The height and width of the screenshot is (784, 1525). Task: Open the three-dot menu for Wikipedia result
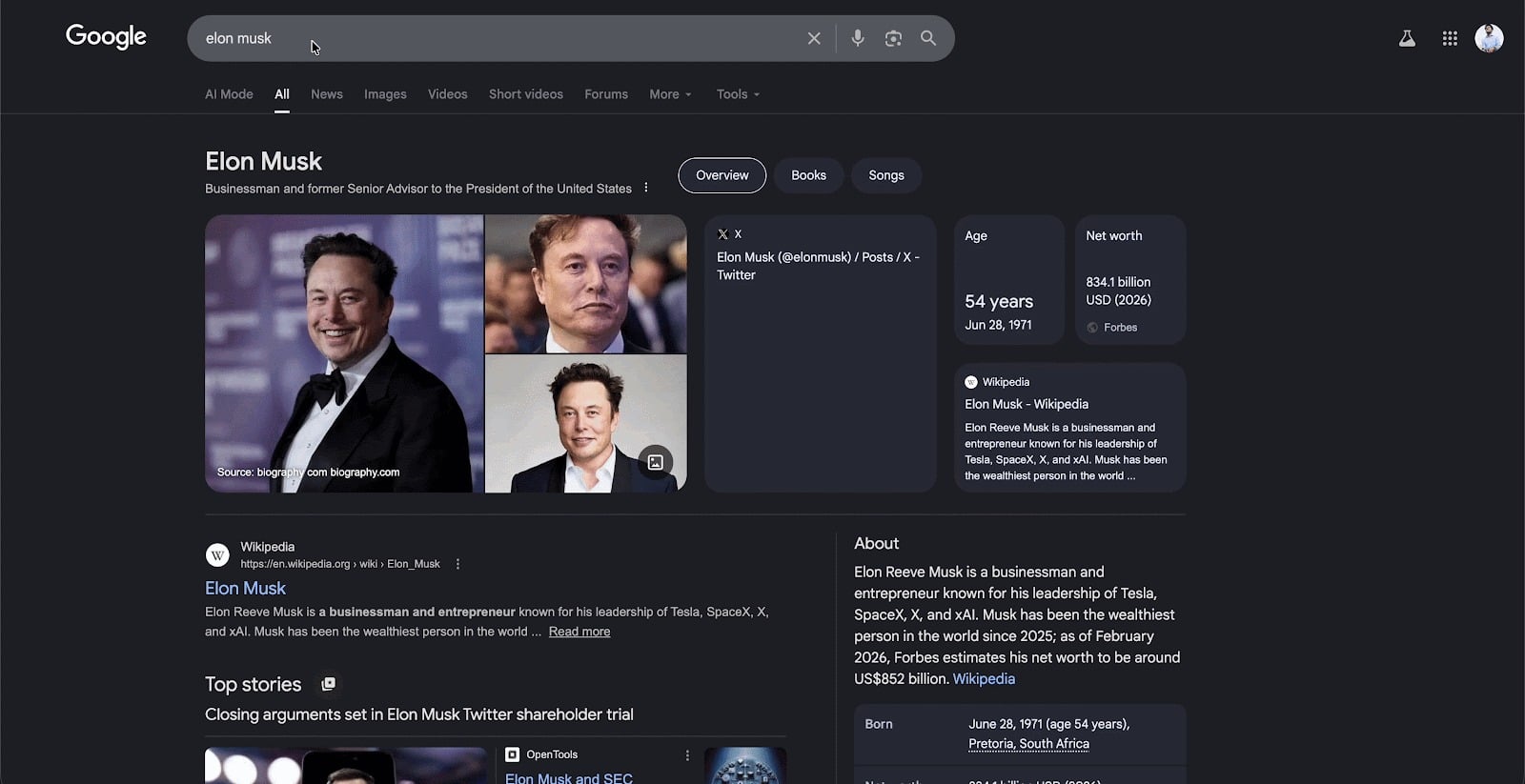(x=457, y=564)
